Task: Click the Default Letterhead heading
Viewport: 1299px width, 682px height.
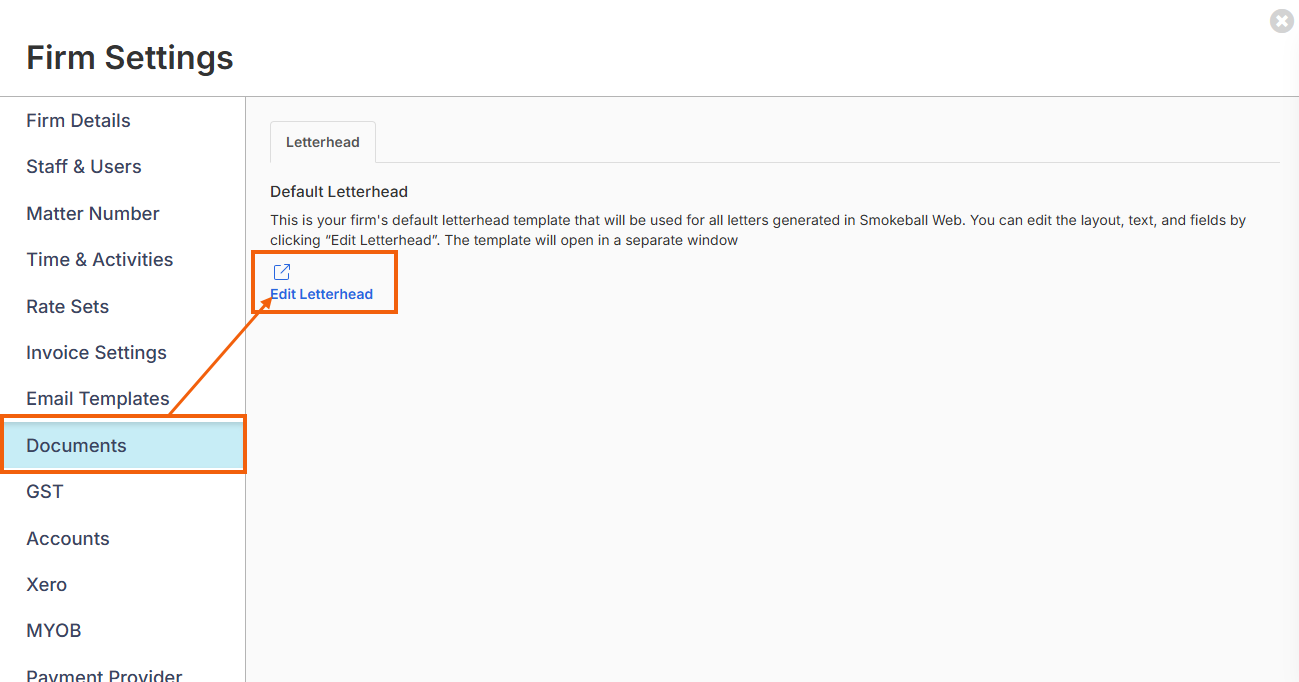Action: point(339,192)
